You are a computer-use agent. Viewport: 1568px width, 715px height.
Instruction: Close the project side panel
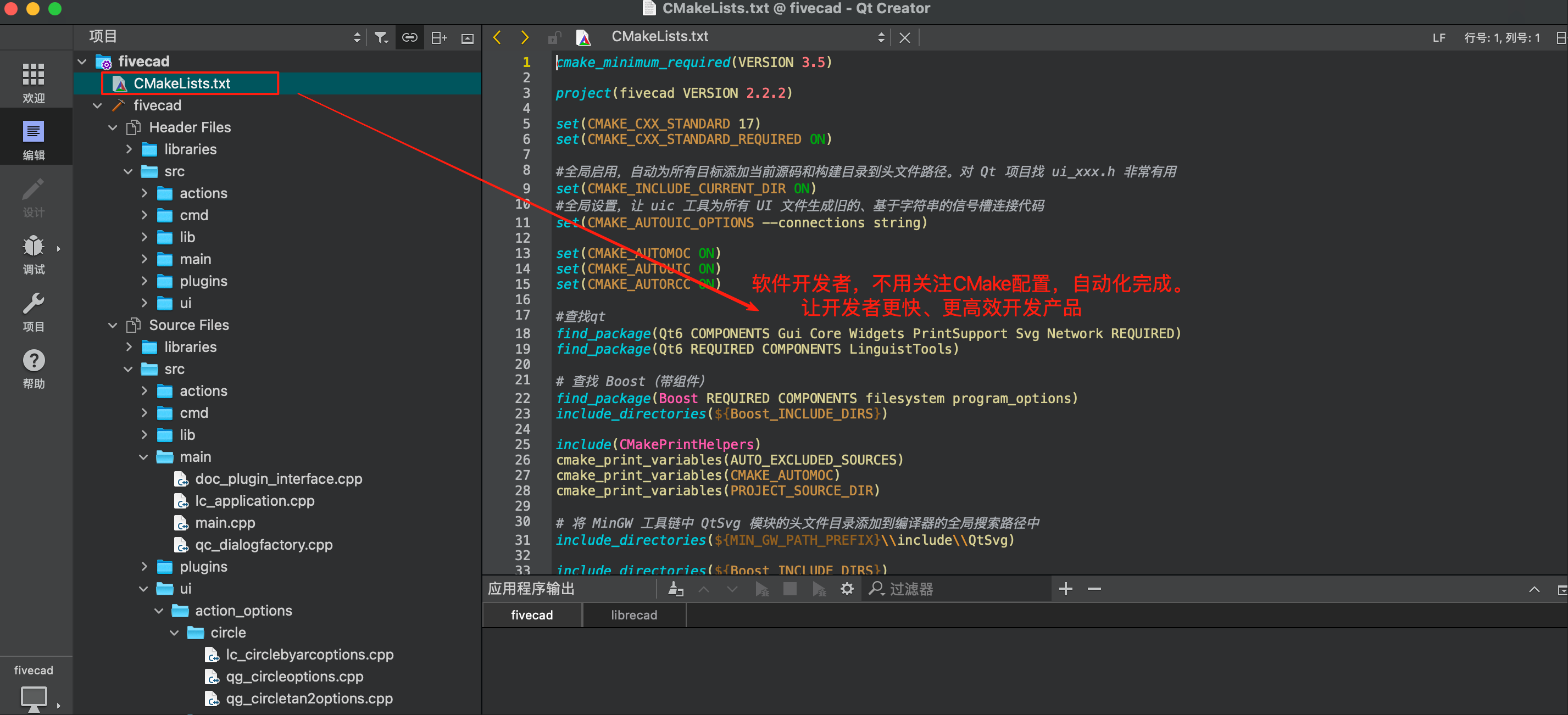468,38
